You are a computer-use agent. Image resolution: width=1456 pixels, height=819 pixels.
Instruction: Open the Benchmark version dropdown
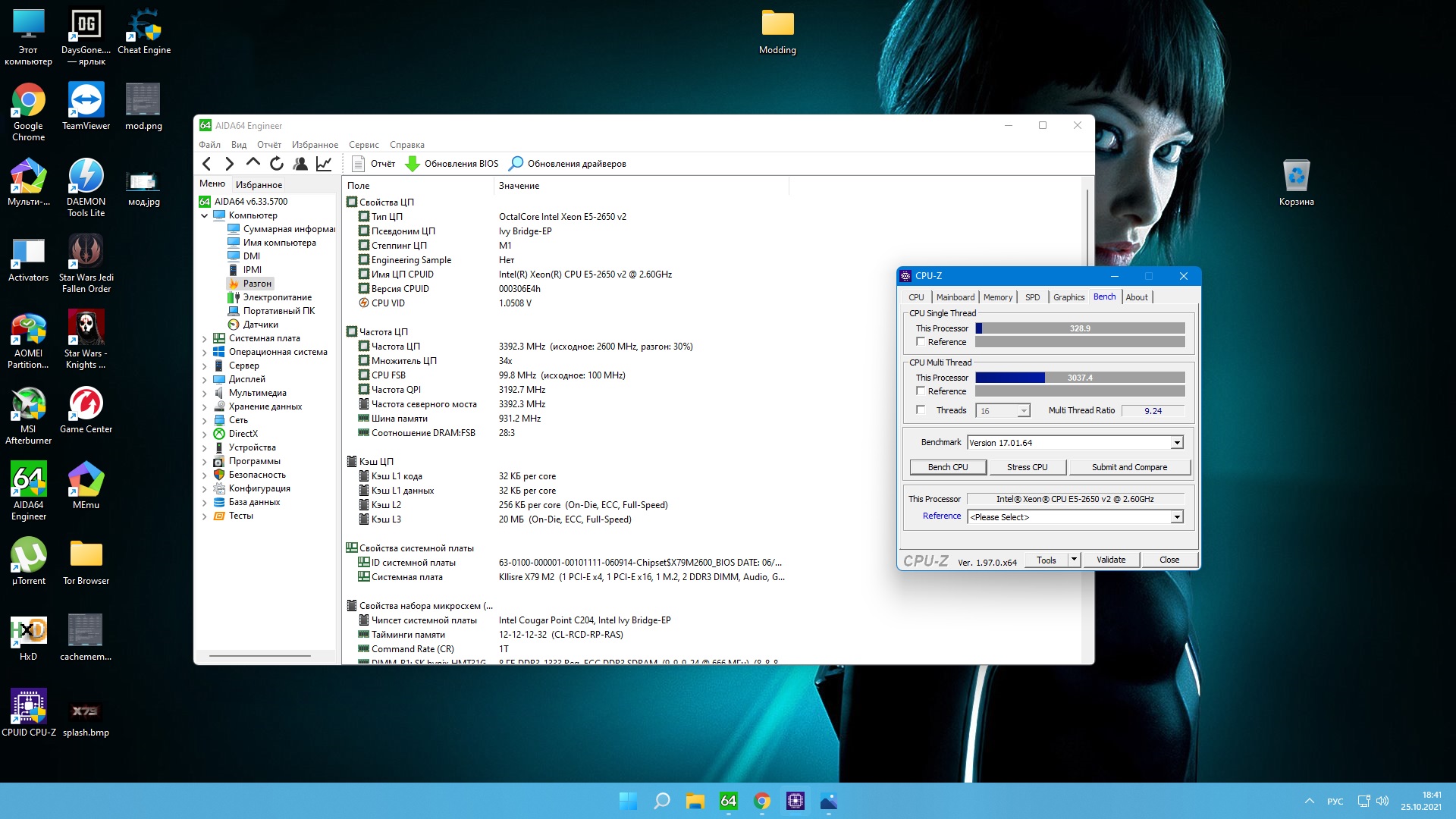coord(1177,443)
